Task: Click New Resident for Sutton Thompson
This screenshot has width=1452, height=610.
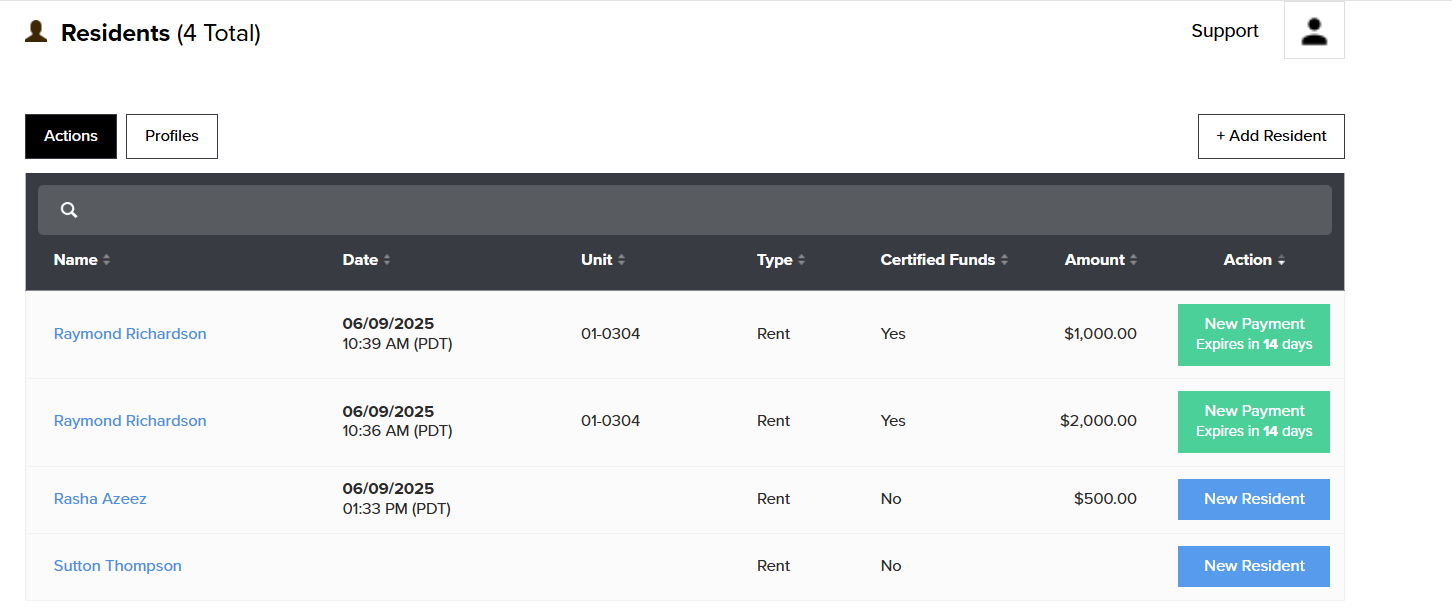Action: pyautogui.click(x=1253, y=566)
